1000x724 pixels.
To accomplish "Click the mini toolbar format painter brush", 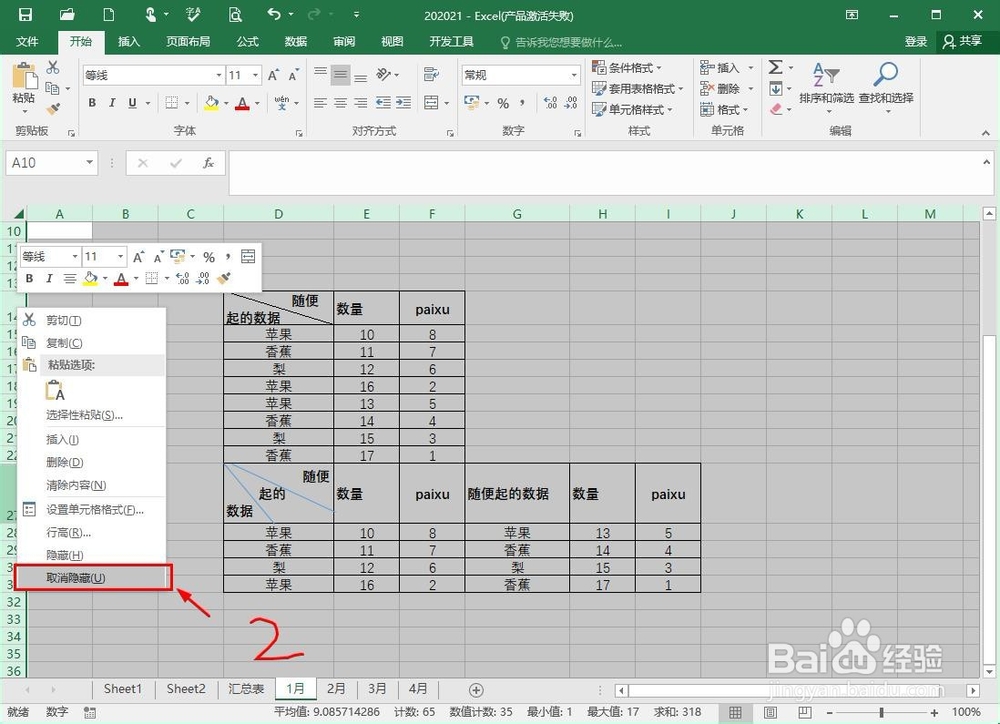I will tap(224, 278).
